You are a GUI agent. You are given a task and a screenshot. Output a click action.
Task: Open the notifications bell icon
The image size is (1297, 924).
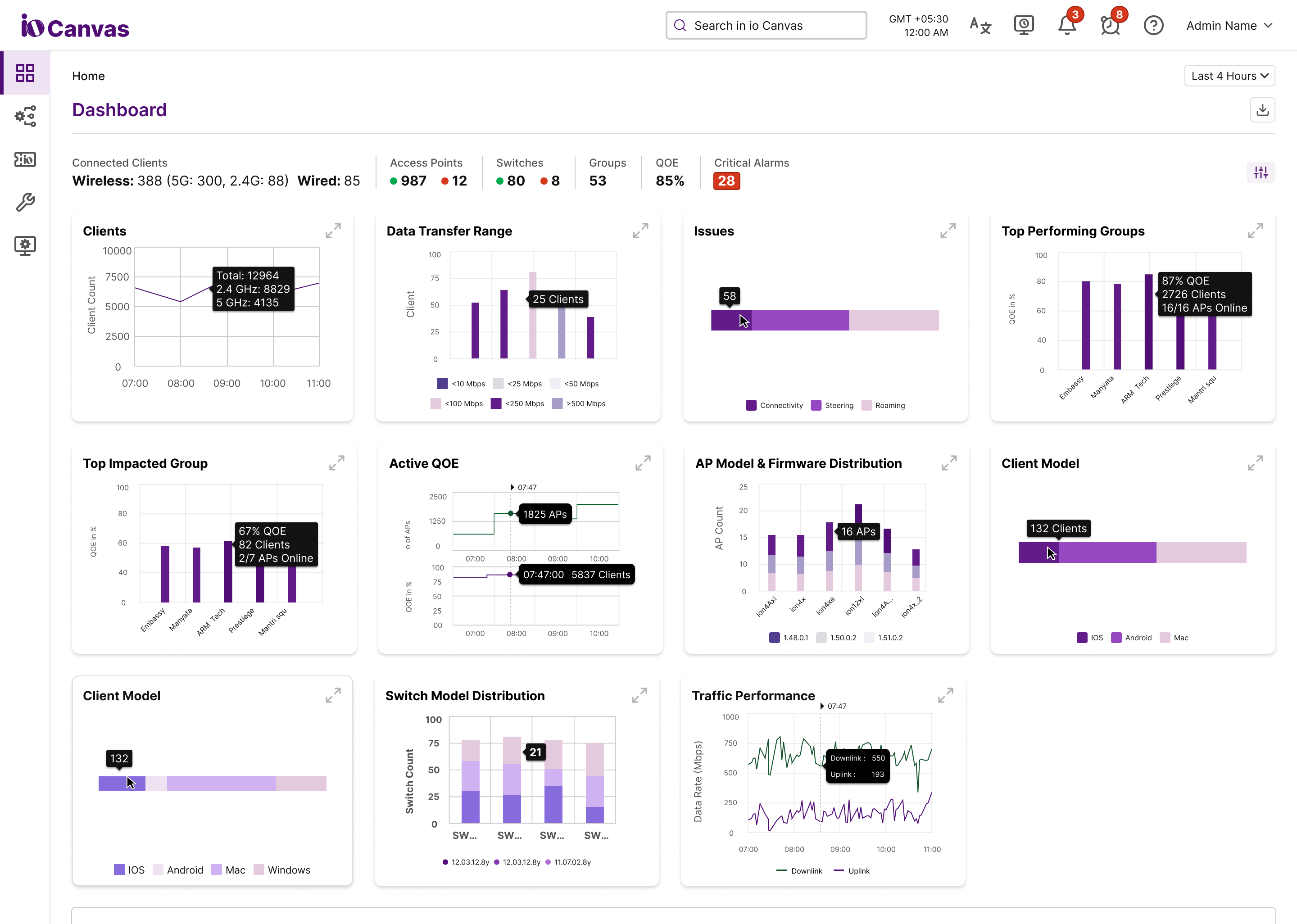point(1066,26)
